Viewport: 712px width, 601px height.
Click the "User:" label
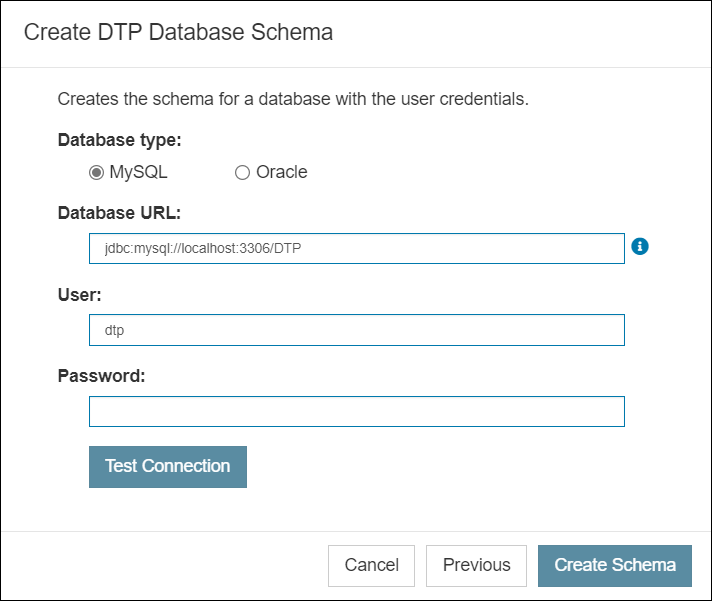[79, 295]
